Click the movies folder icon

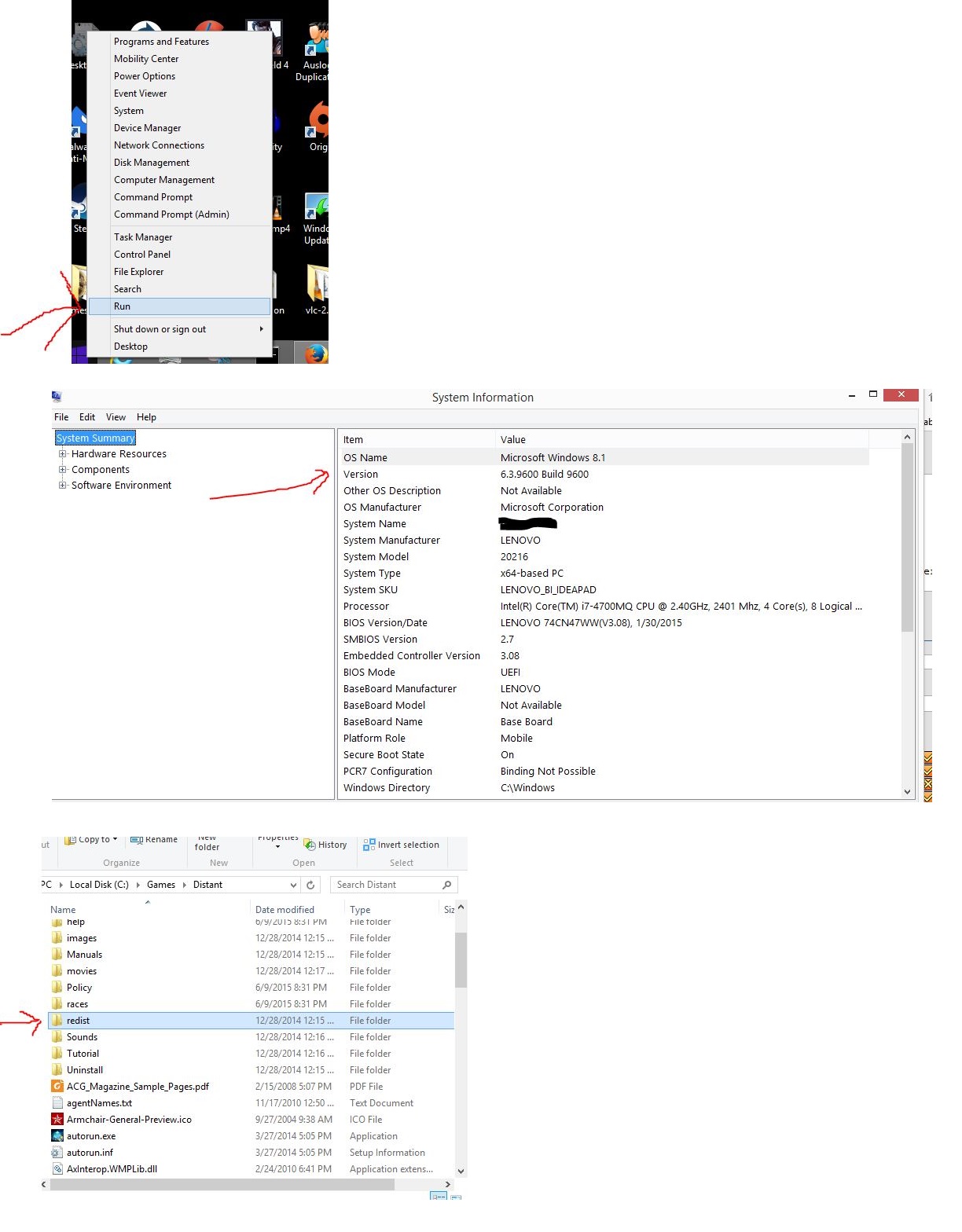pyautogui.click(x=57, y=970)
